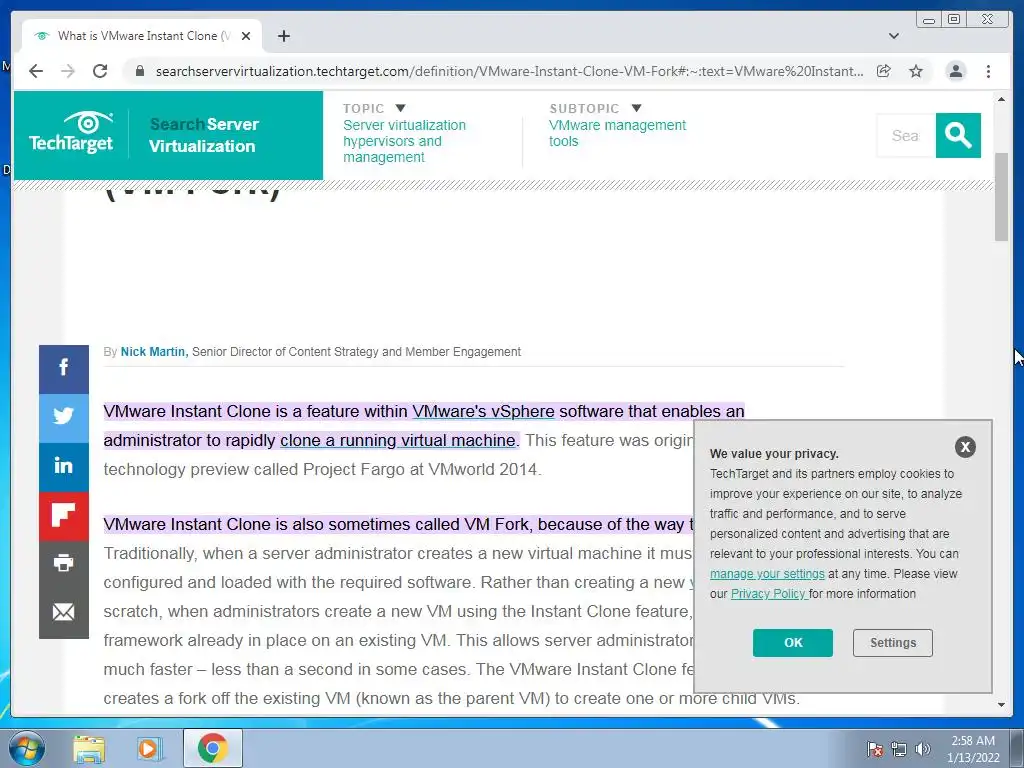Share article on Flipboard
Image resolution: width=1024 pixels, height=768 pixels.
coord(63,515)
